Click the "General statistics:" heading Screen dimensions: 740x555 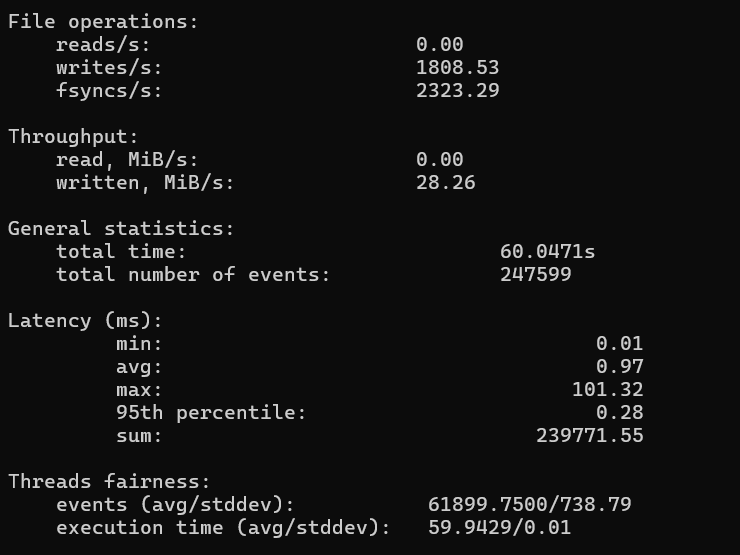pyautogui.click(x=121, y=229)
